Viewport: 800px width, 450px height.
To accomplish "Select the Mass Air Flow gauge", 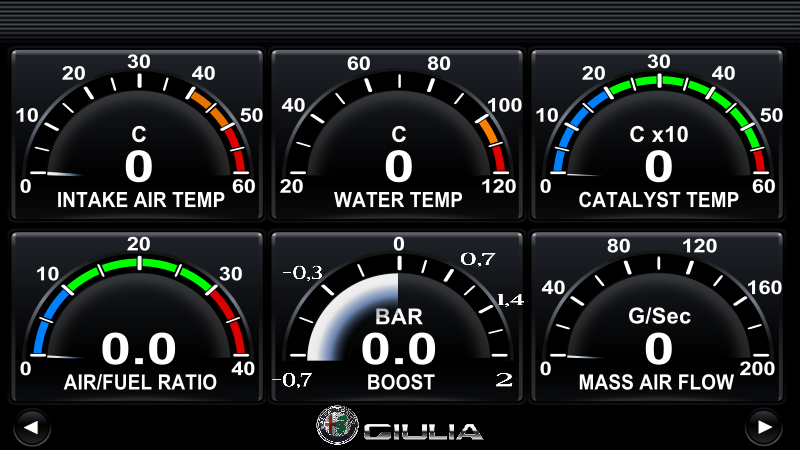I will click(x=657, y=317).
